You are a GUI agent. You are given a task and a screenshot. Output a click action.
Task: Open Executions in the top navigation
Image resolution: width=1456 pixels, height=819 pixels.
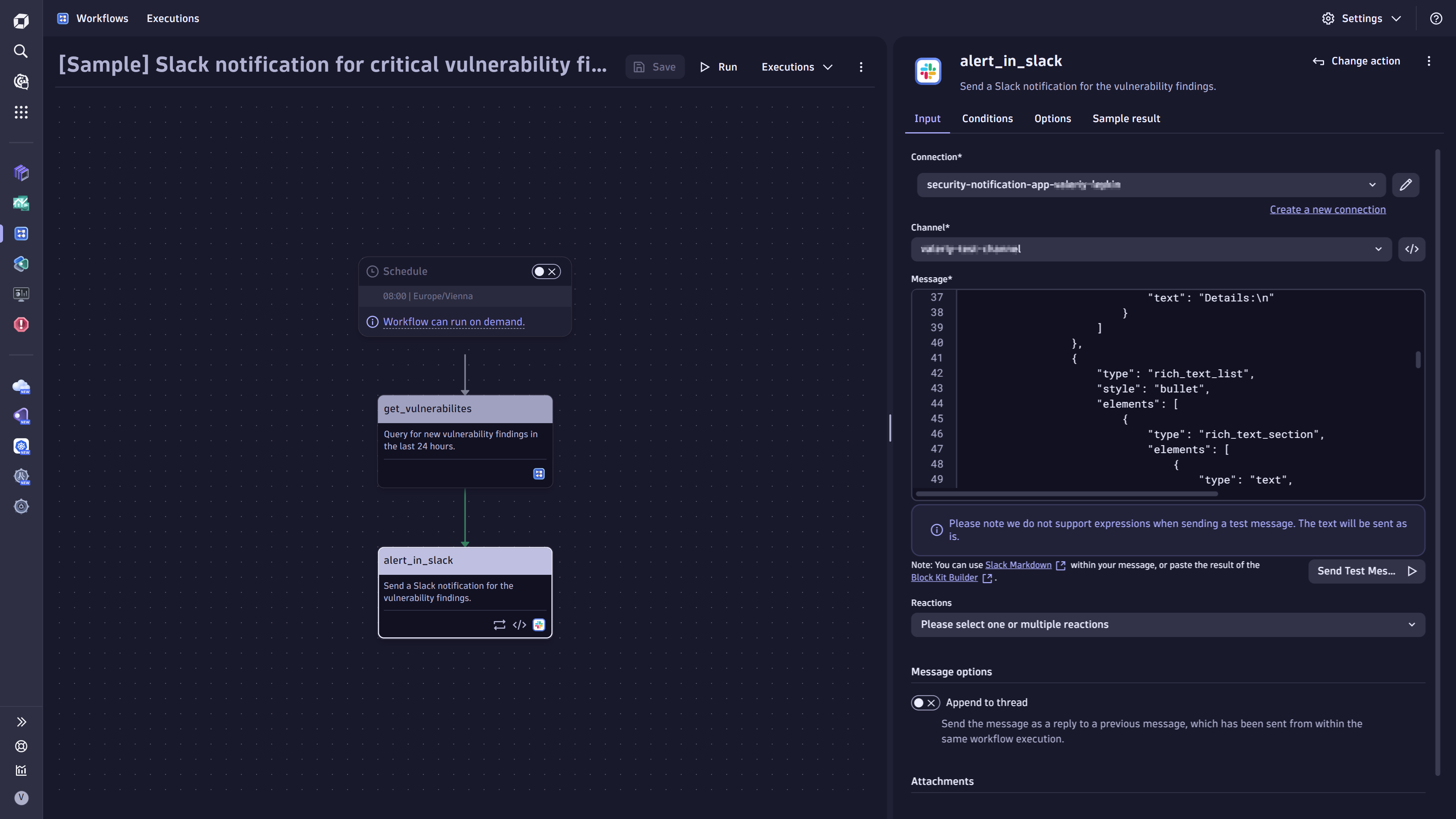click(x=173, y=19)
